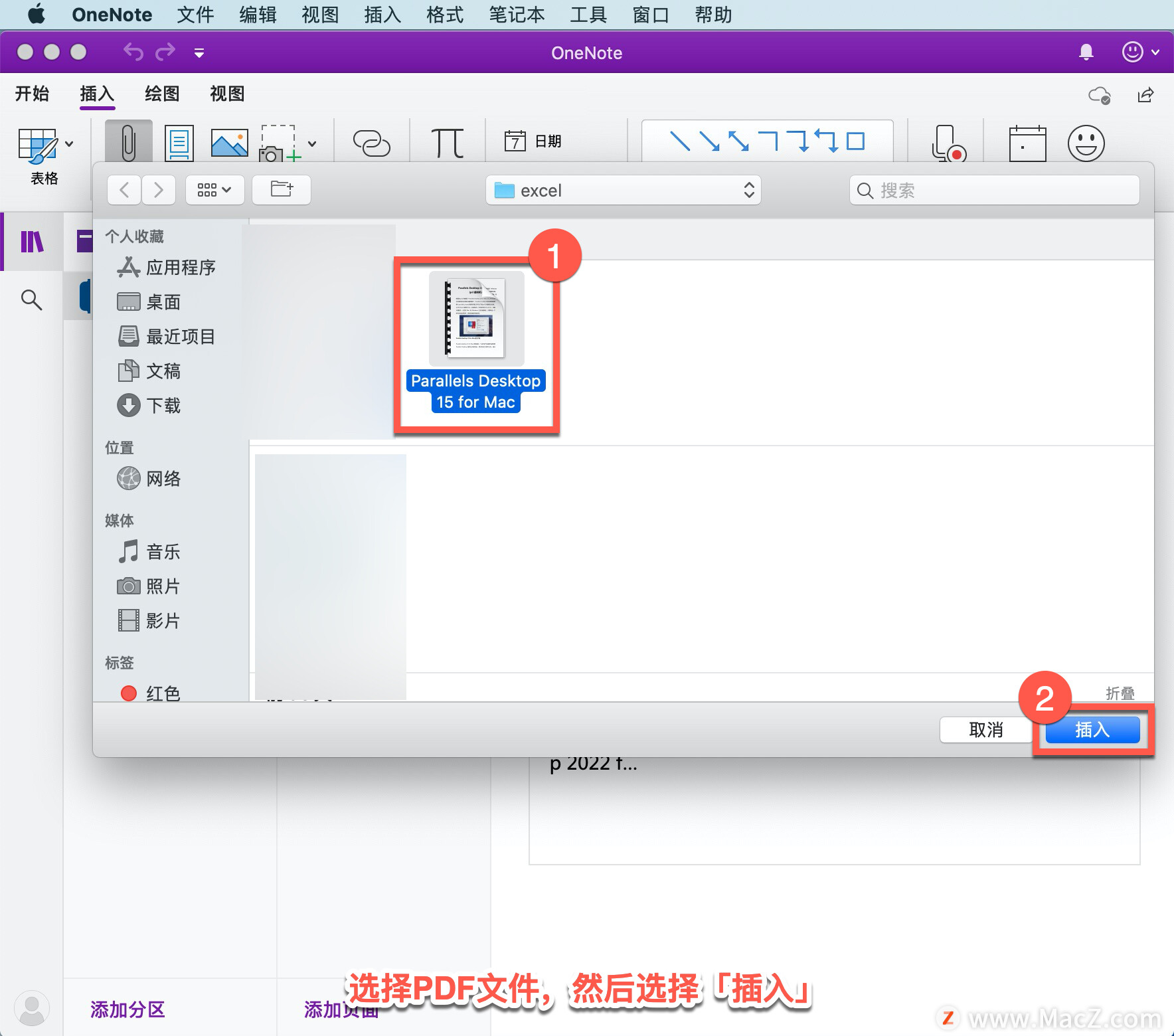Click the notification bell icon
This screenshot has width=1174, height=1036.
1086,52
